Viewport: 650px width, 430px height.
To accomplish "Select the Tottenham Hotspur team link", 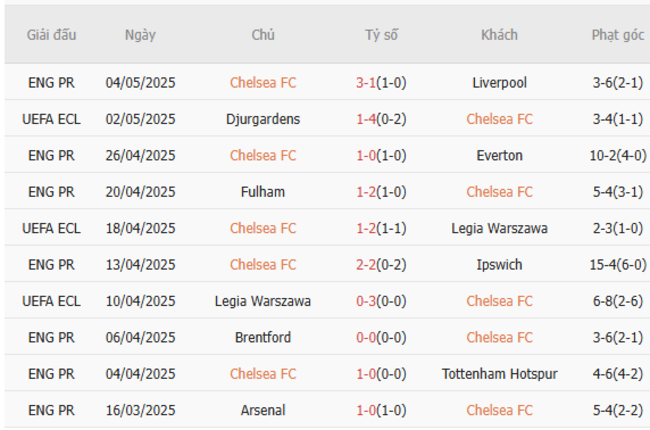I will point(499,374).
